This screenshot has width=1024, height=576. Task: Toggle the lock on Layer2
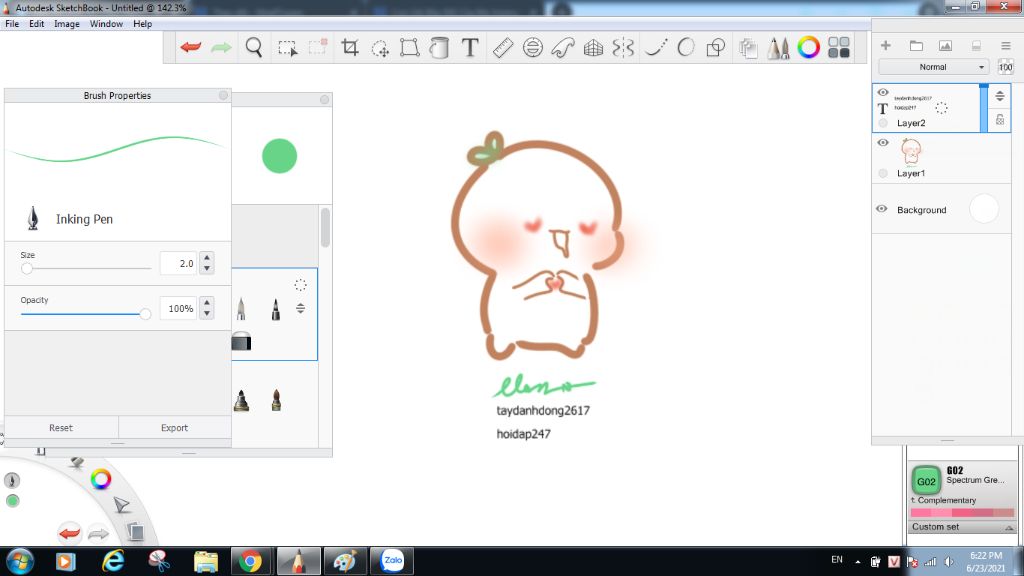tap(1000, 120)
